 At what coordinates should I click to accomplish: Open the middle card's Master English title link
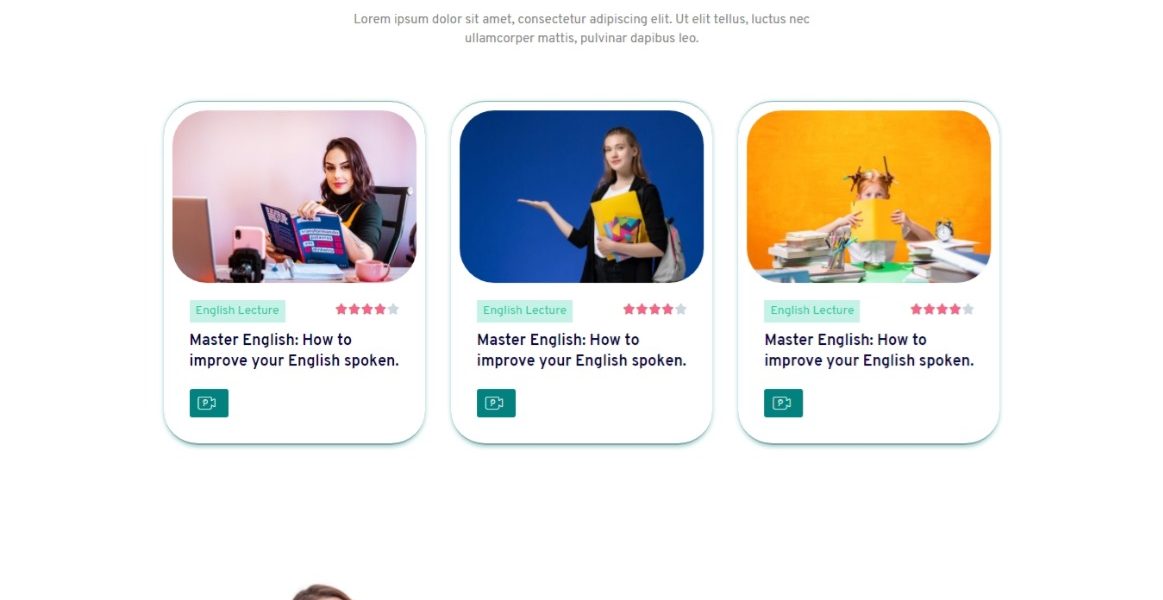(x=581, y=350)
